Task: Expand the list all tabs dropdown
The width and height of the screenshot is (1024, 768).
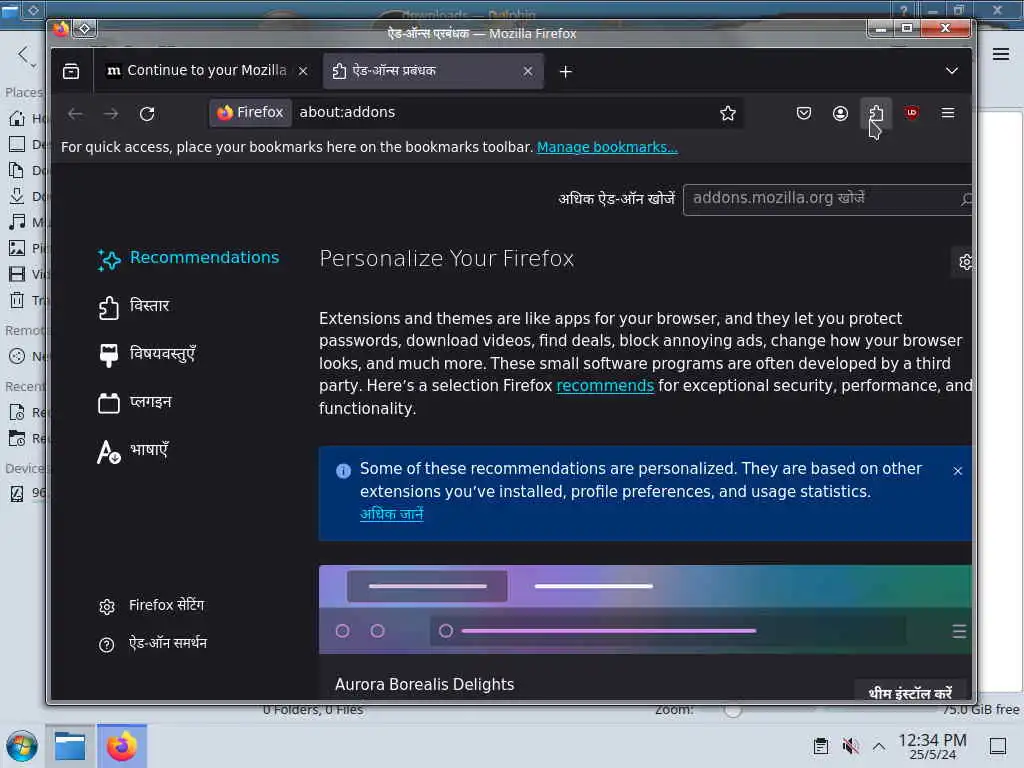Action: pyautogui.click(x=952, y=71)
